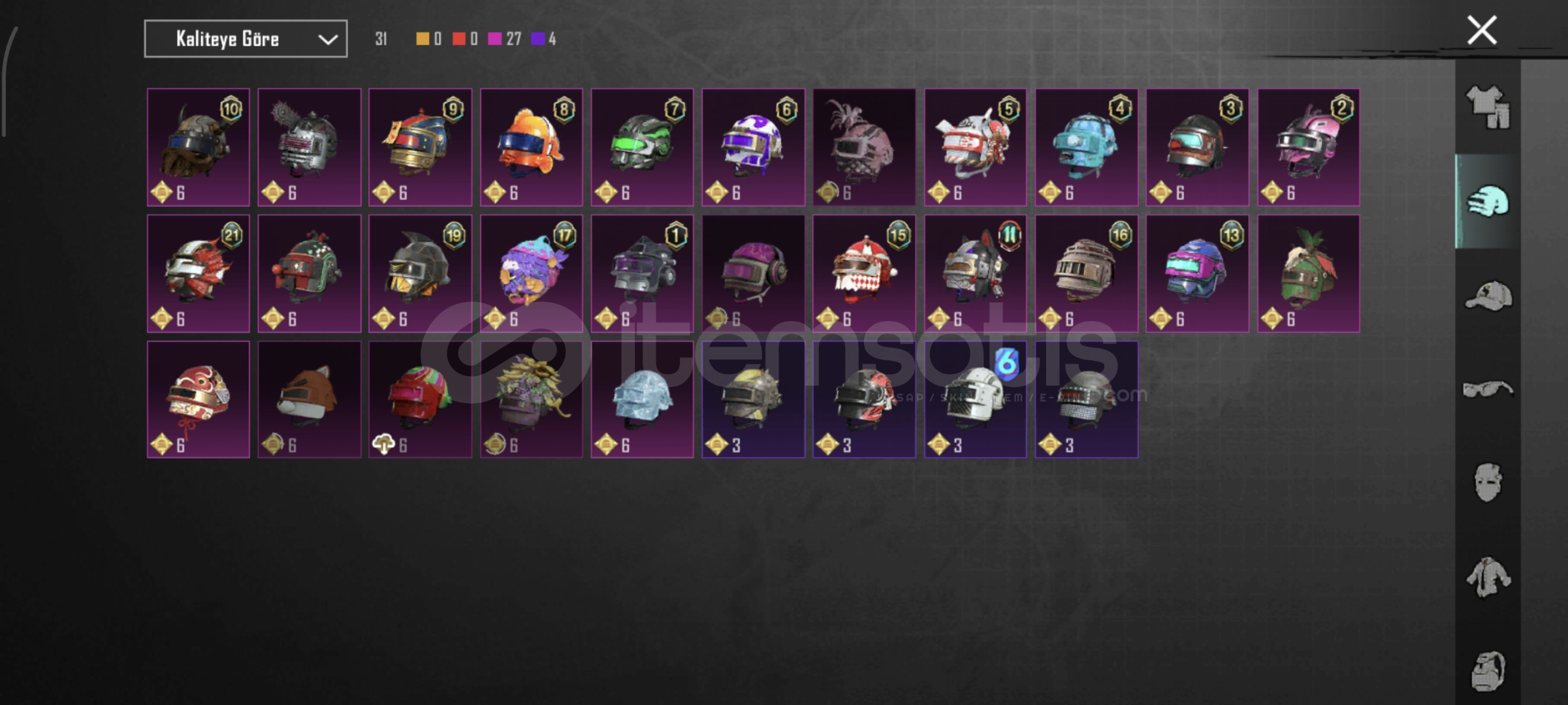Open the jacket category icon
The image size is (1568, 705).
pyautogui.click(x=1488, y=577)
